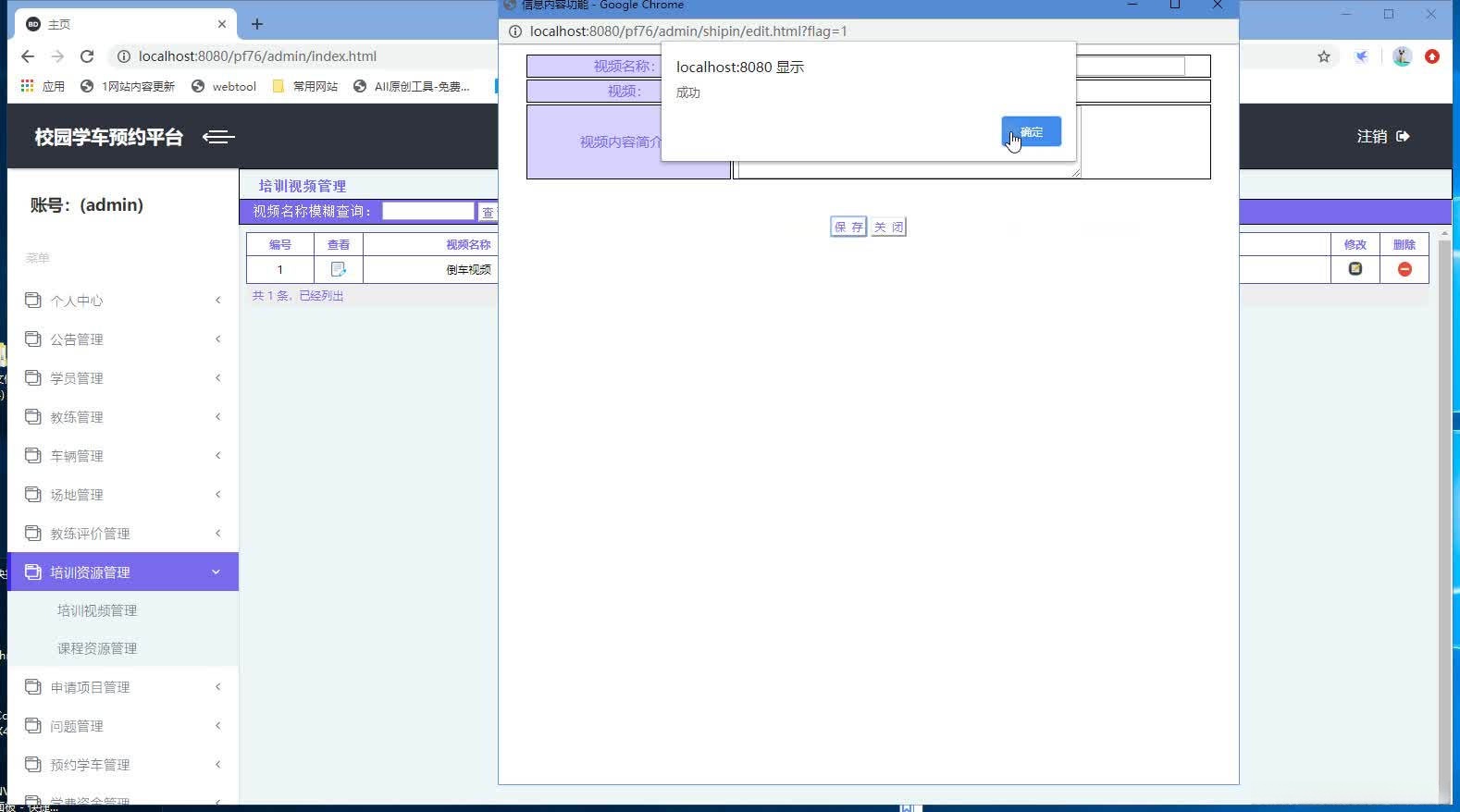The height and width of the screenshot is (812, 1460).
Task: Click the 个人中心 menu icon
Action: tap(33, 300)
